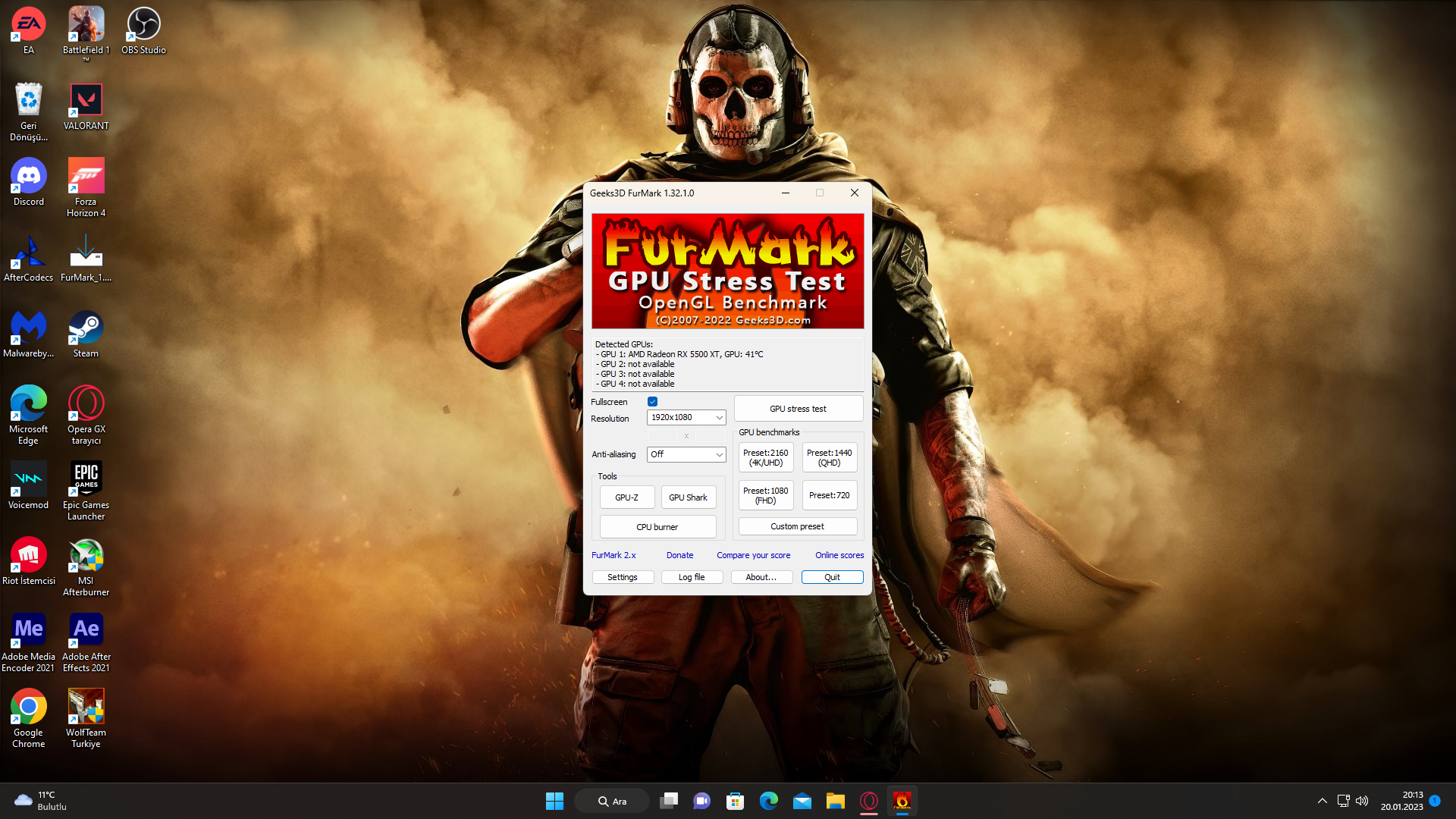Toggle the Fullscreen checkbox
This screenshot has width=1456, height=819.
[652, 402]
